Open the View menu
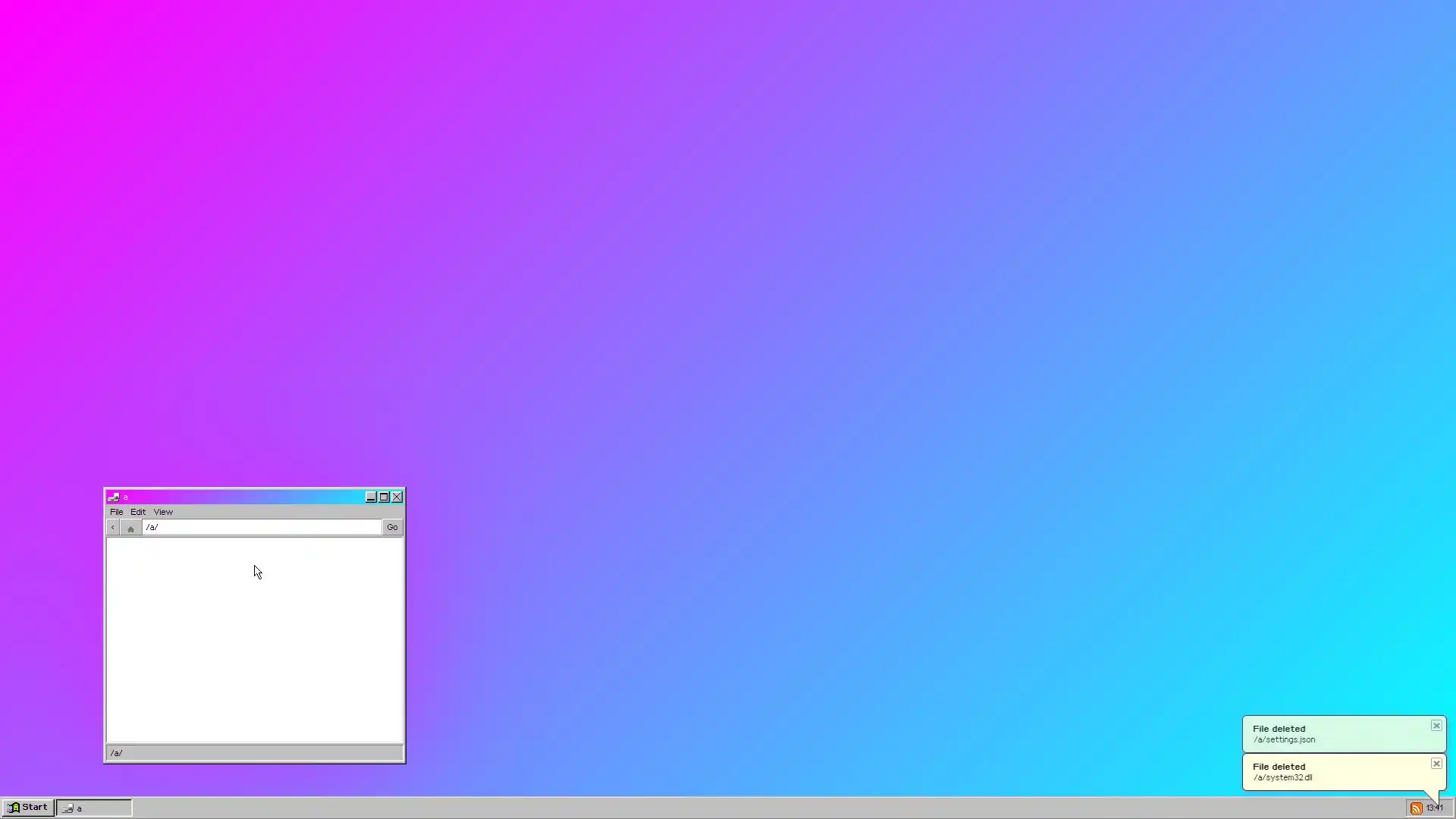Viewport: 1456px width, 819px height. coord(163,512)
